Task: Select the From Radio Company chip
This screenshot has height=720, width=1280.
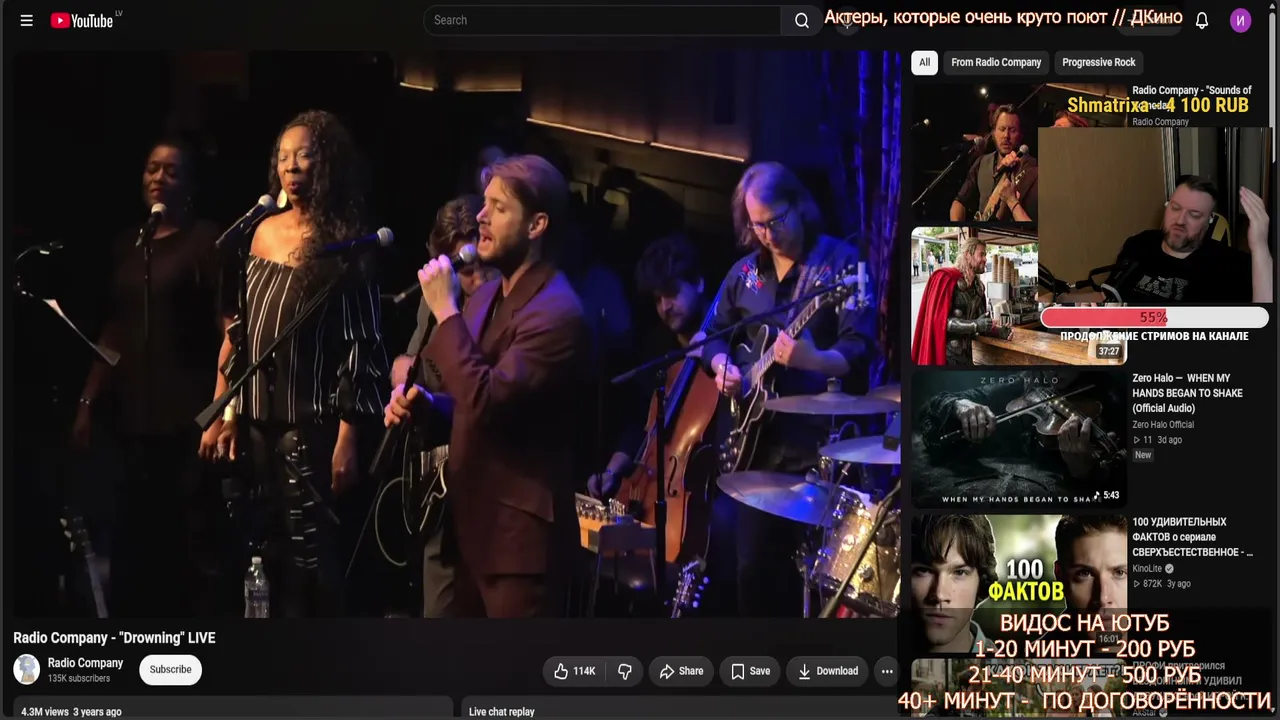Action: (996, 62)
